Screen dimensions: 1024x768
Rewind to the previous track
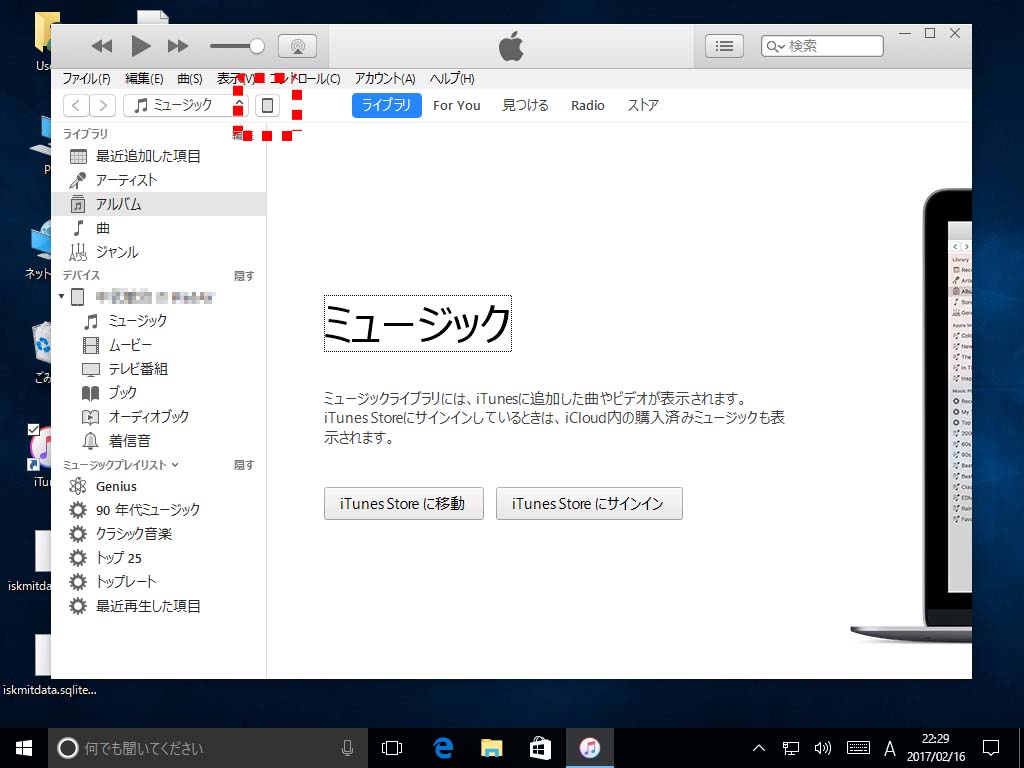[102, 46]
